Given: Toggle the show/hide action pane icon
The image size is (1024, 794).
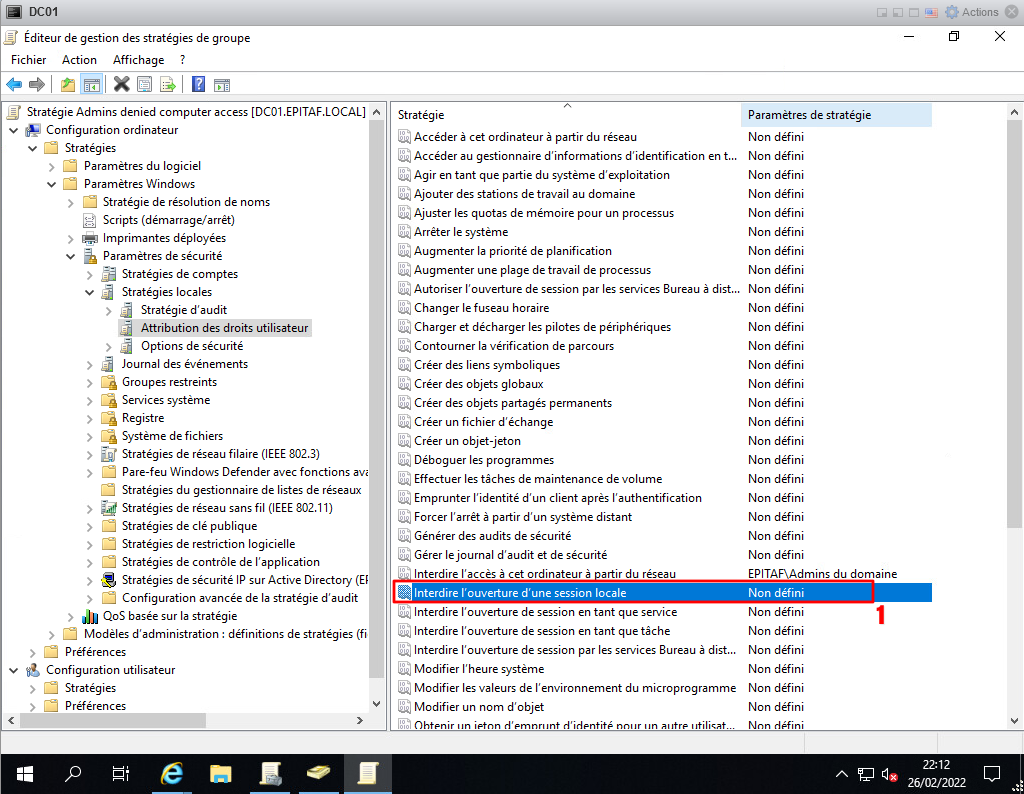Looking at the screenshot, I should coord(221,85).
